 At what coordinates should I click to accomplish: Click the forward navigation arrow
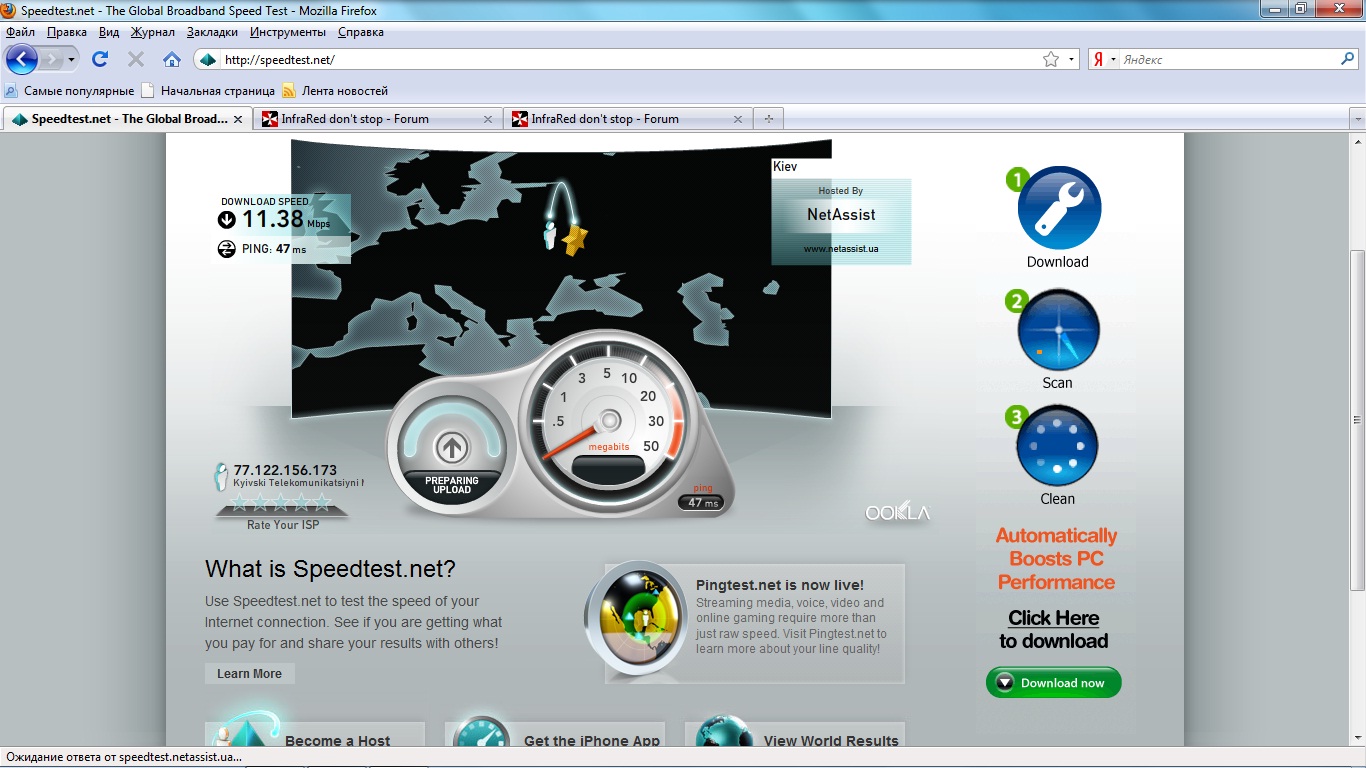(x=51, y=59)
